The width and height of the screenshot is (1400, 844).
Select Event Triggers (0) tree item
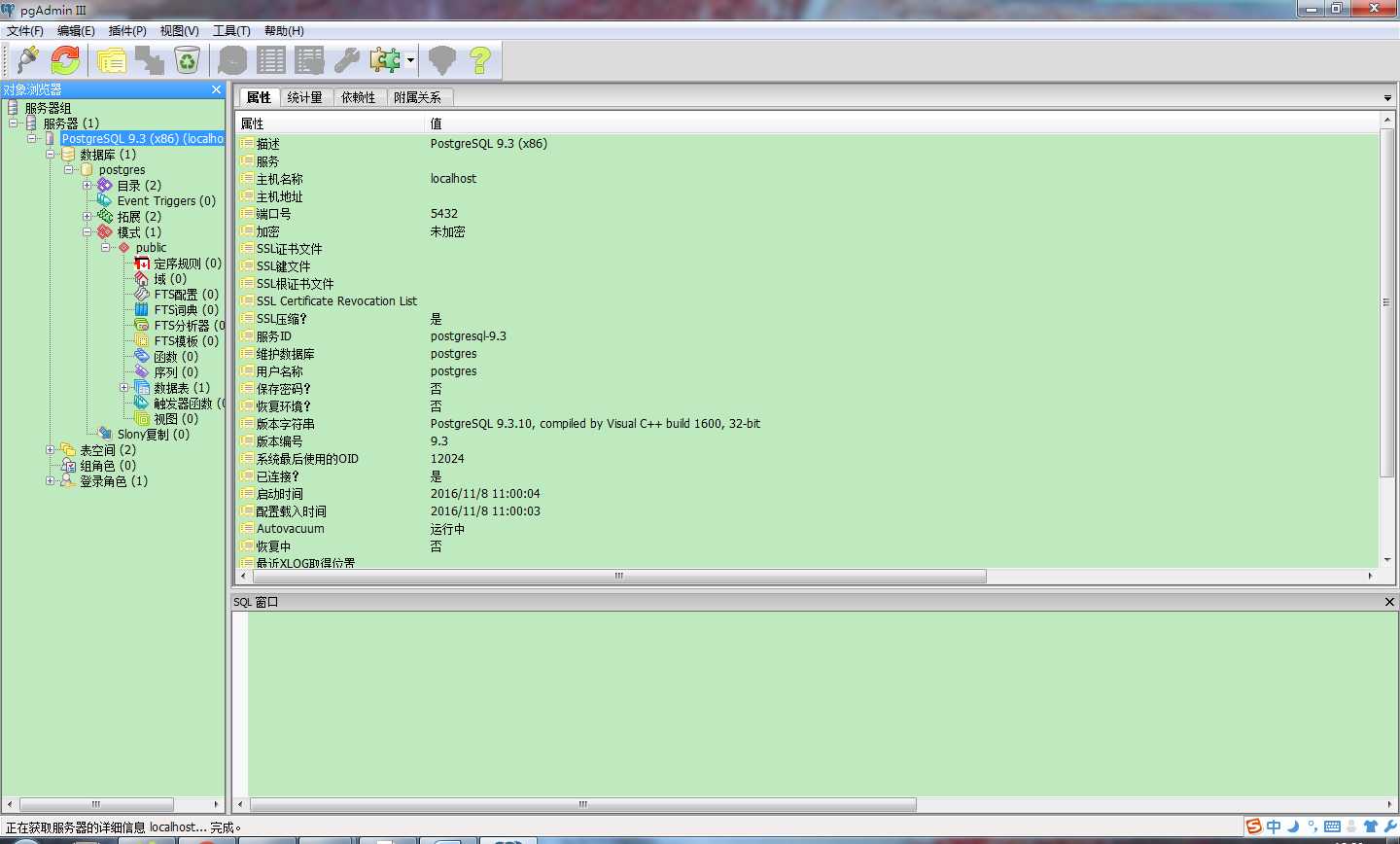click(x=166, y=201)
